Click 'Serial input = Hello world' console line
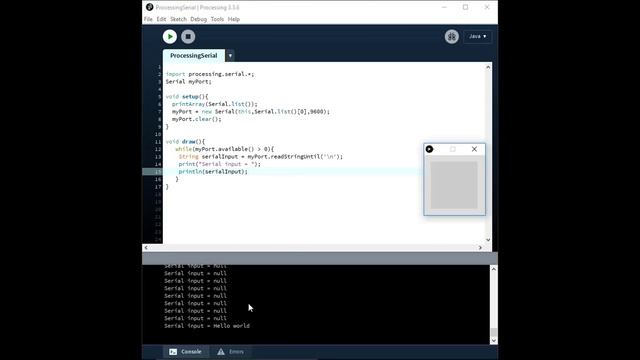Image resolution: width=640 pixels, height=360 pixels. click(207, 326)
